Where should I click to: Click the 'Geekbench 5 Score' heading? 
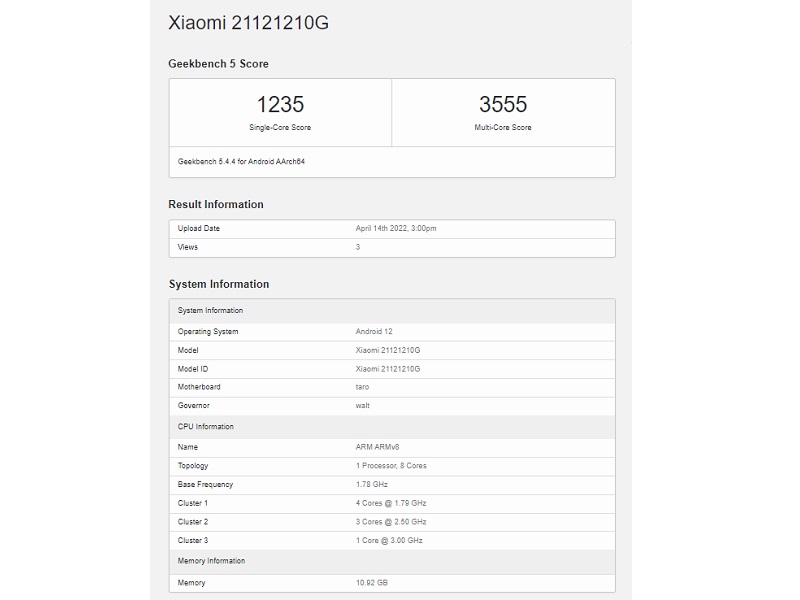(x=218, y=64)
